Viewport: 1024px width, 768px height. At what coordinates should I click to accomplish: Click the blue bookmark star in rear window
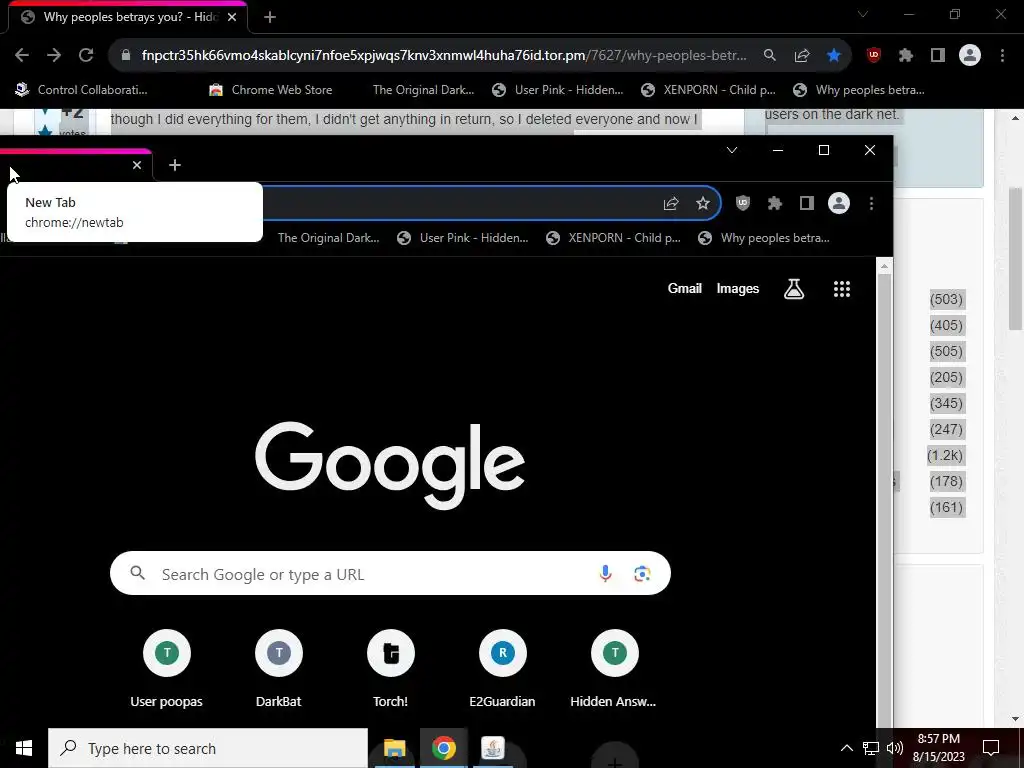point(833,56)
